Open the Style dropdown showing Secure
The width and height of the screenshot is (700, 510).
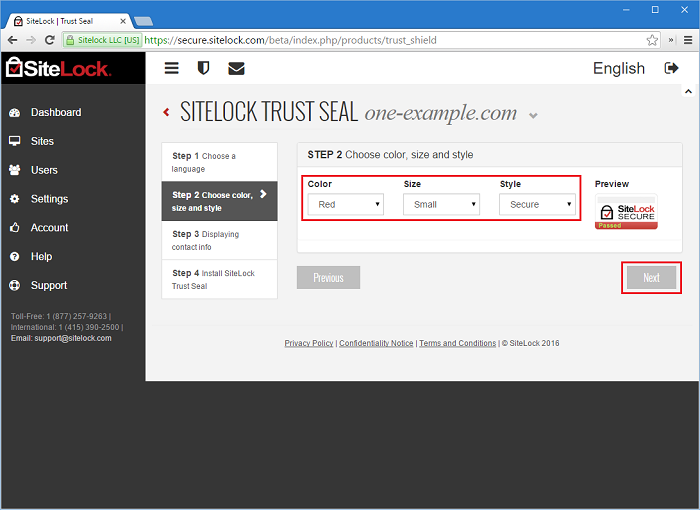click(538, 204)
